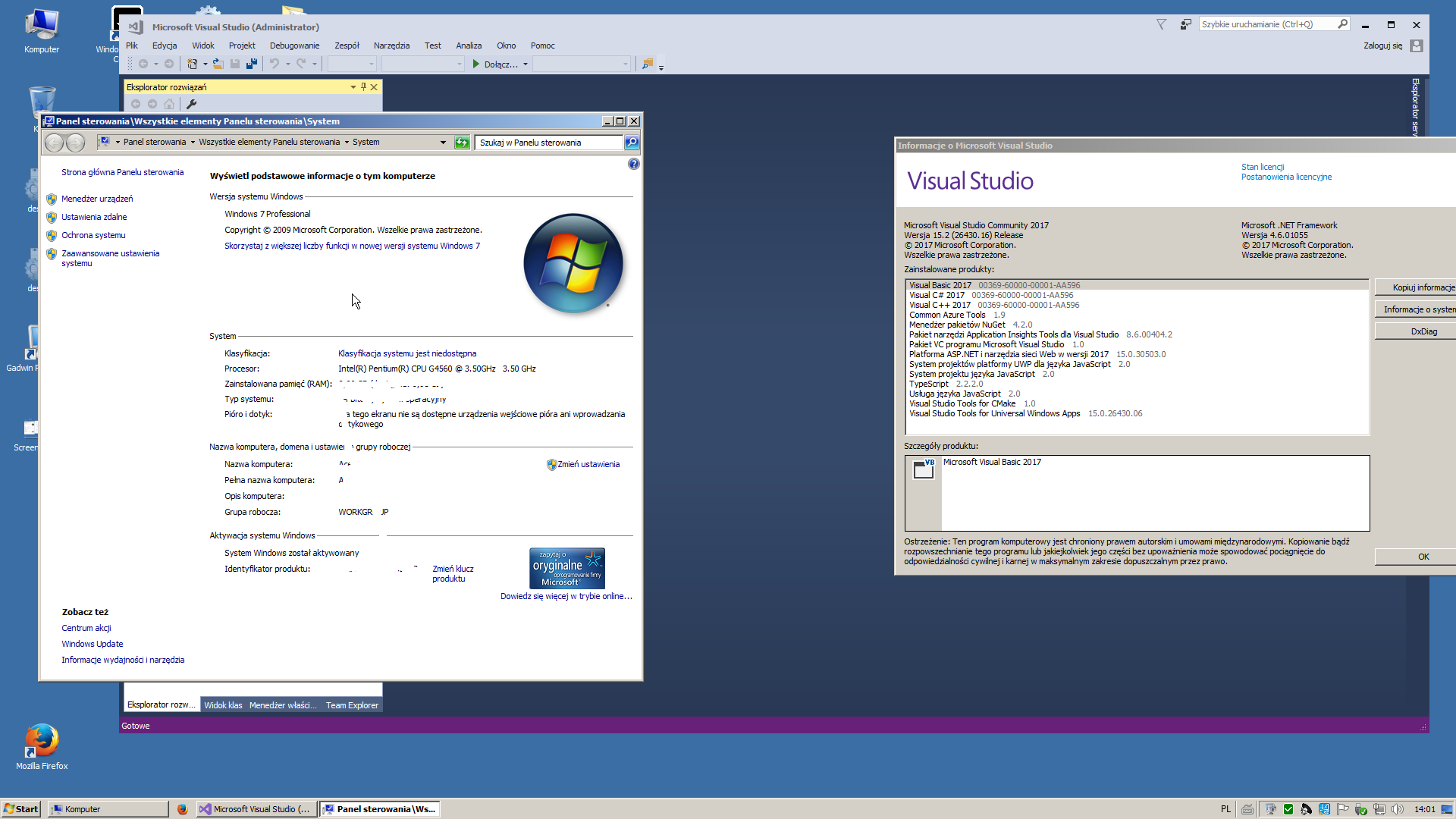The width and height of the screenshot is (1456, 819).
Task: Click the Action Center flag tray icon
Action: 1343,809
